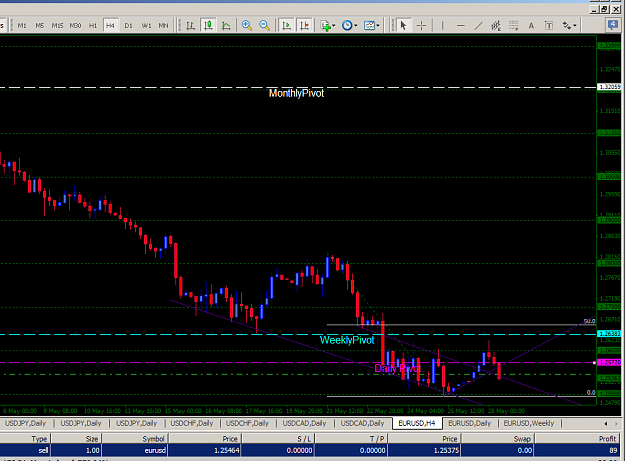Select the 'sell' order type cell

(x=25, y=450)
